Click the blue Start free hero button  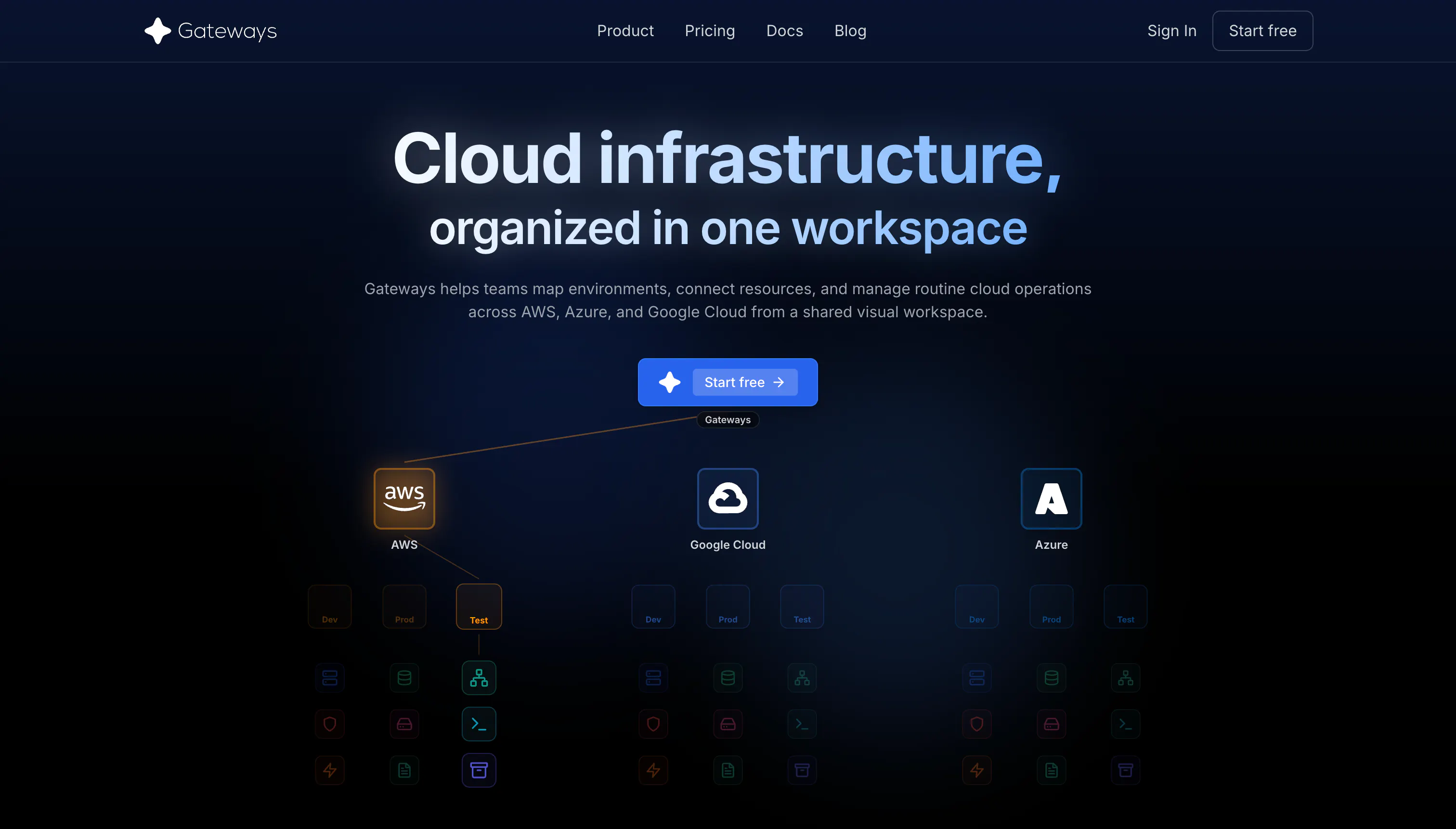coord(728,382)
